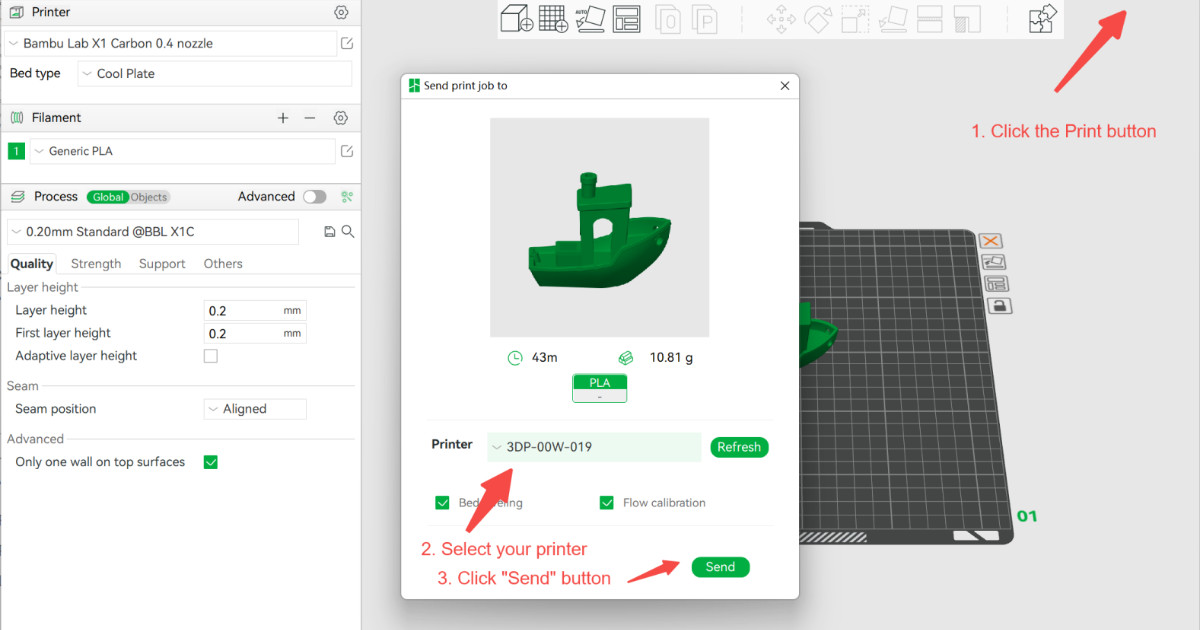Click the Split to objects icon marked O
Viewport: 1200px width, 630px height.
669,18
